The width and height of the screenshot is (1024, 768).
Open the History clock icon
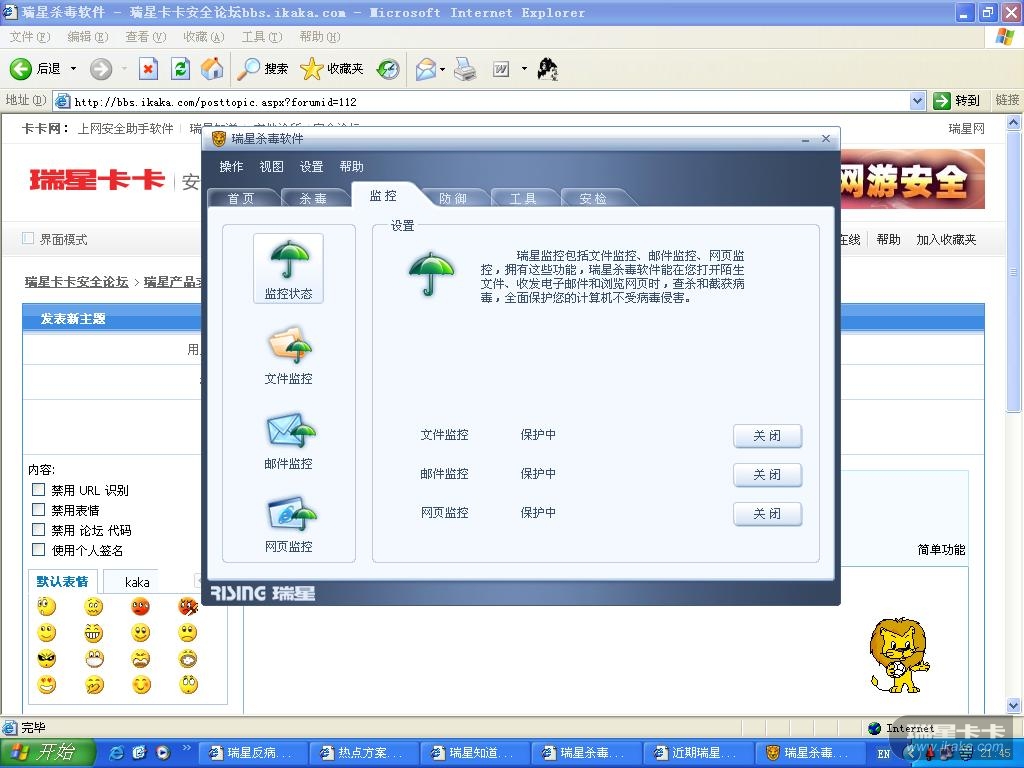point(388,69)
